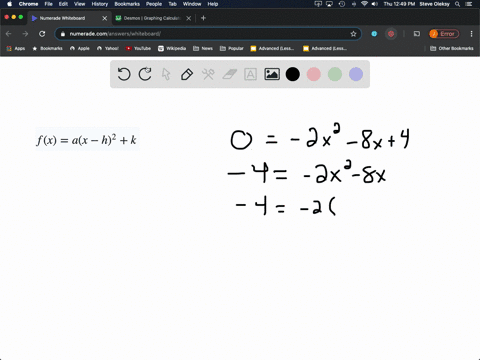Screen dimensions: 480x360
Task: Switch to Desmos Graphing Calculator tab
Action: [152, 18]
